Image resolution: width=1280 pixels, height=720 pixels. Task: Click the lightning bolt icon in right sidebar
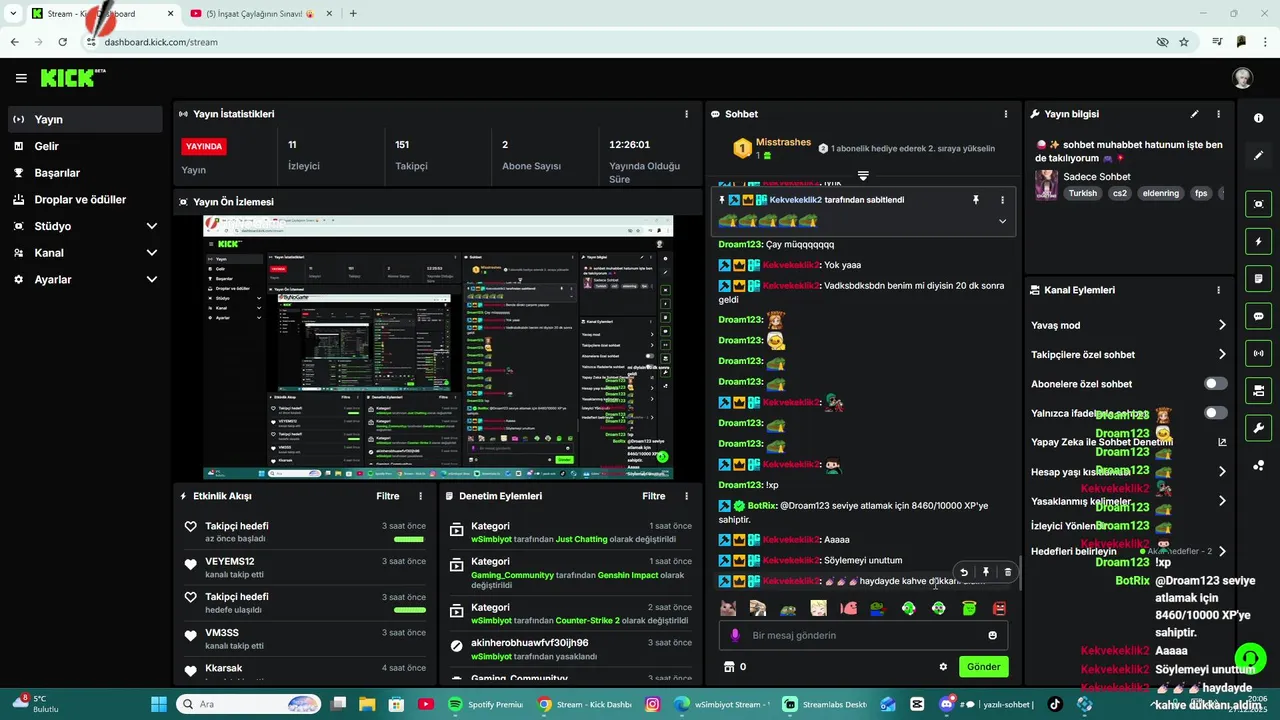(1258, 241)
